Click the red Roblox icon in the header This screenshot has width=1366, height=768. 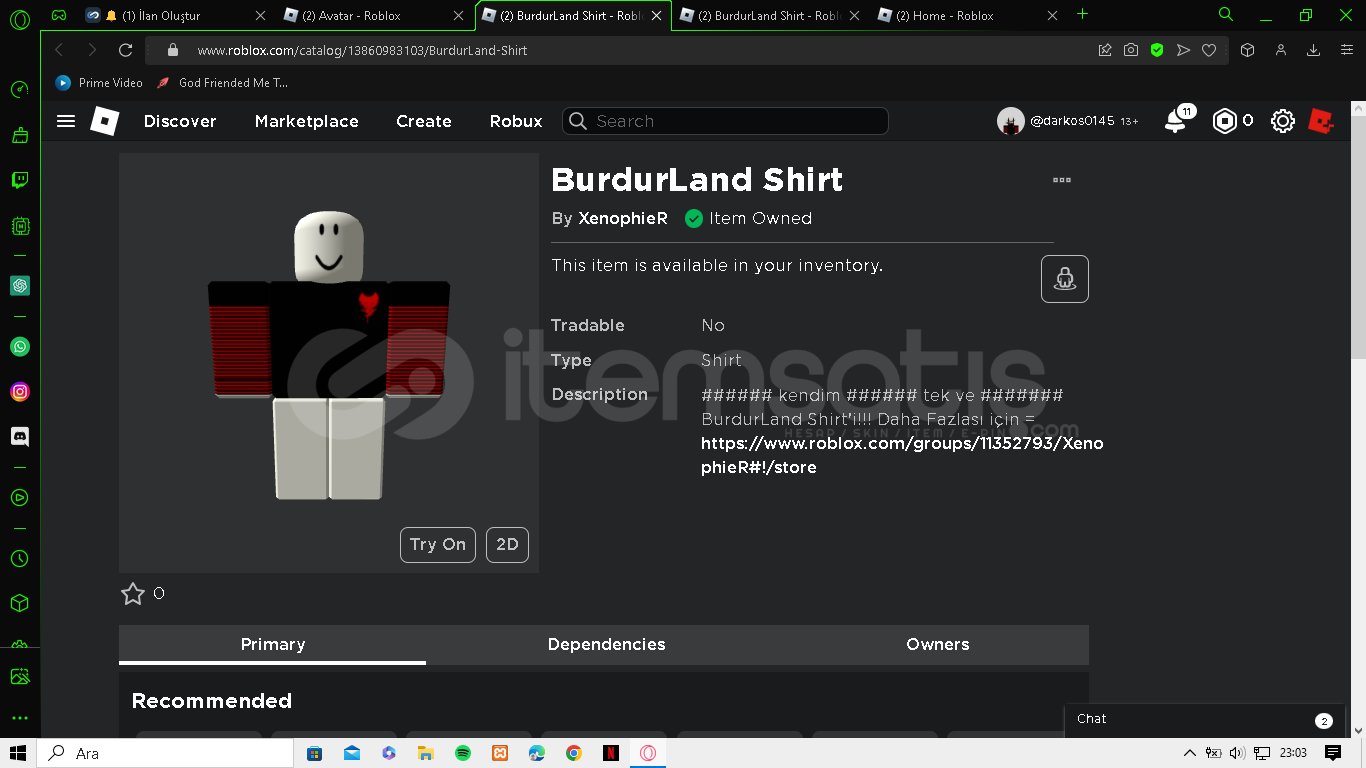pyautogui.click(x=1321, y=121)
